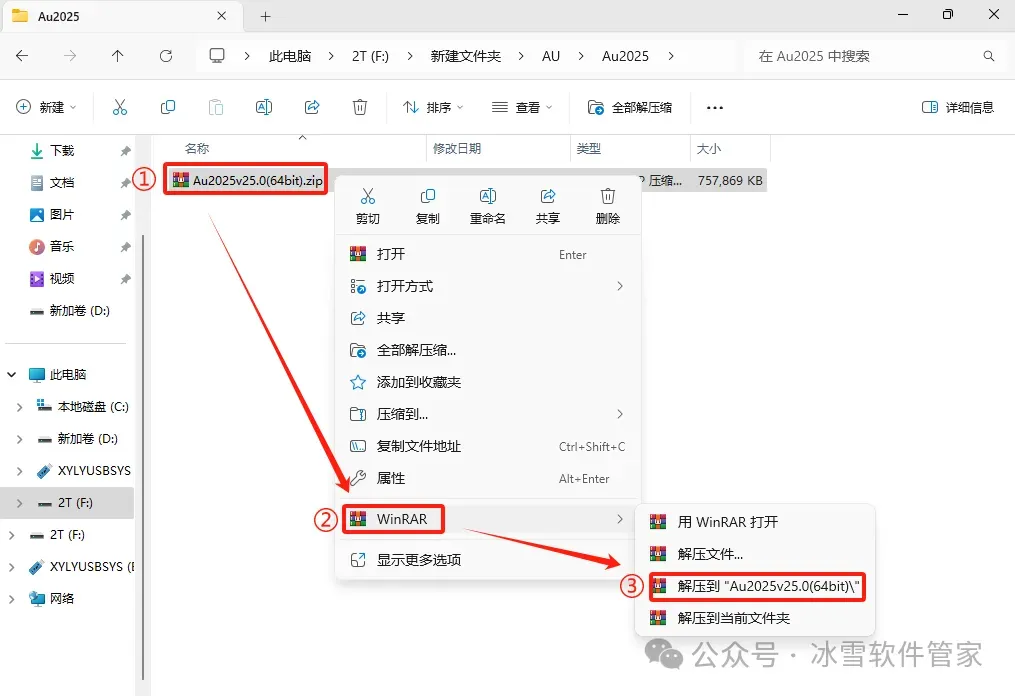Click 复制文件地址 in the context menu
The width and height of the screenshot is (1015, 696).
(x=487, y=447)
